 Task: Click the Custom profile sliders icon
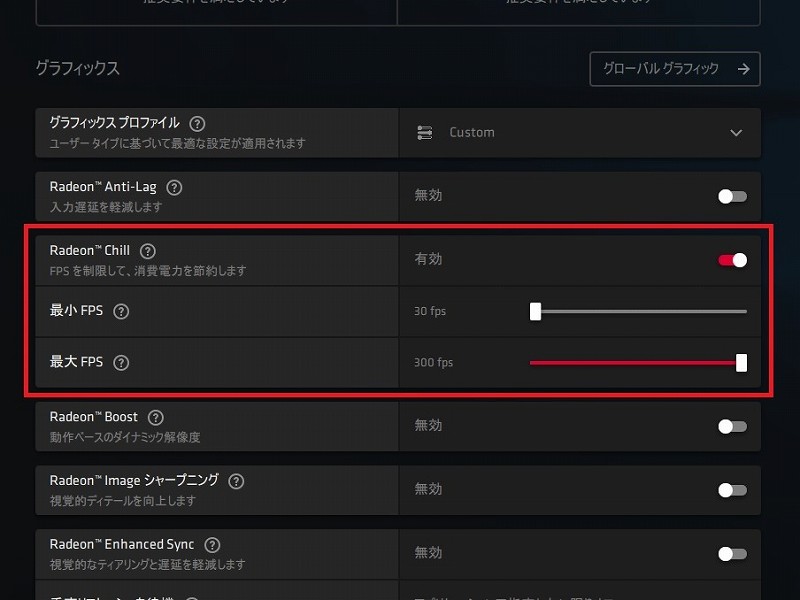424,133
